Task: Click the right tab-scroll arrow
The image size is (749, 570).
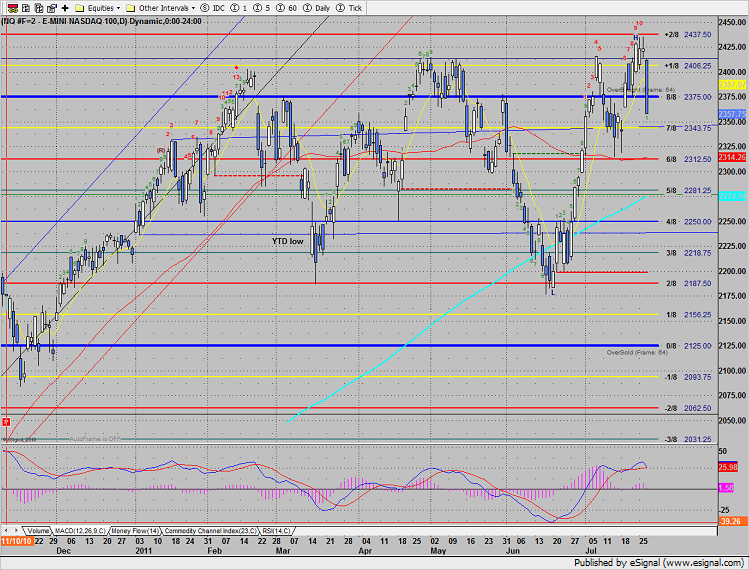Action: (16, 530)
